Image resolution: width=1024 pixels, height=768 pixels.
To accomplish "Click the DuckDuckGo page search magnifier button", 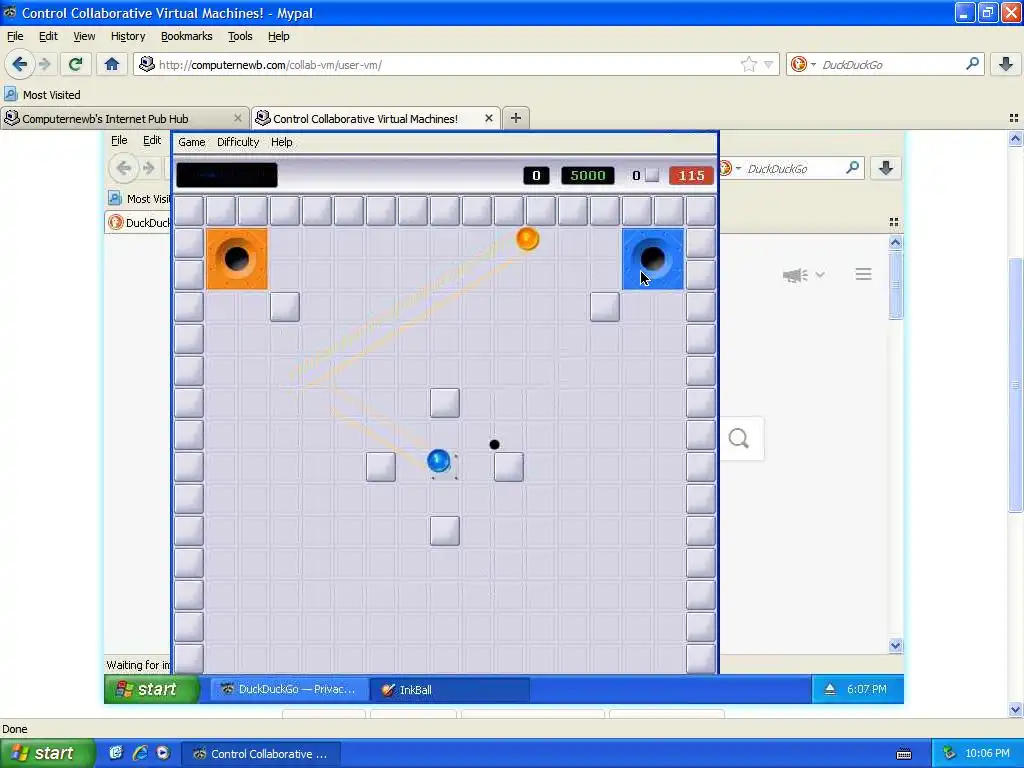I will pos(739,438).
